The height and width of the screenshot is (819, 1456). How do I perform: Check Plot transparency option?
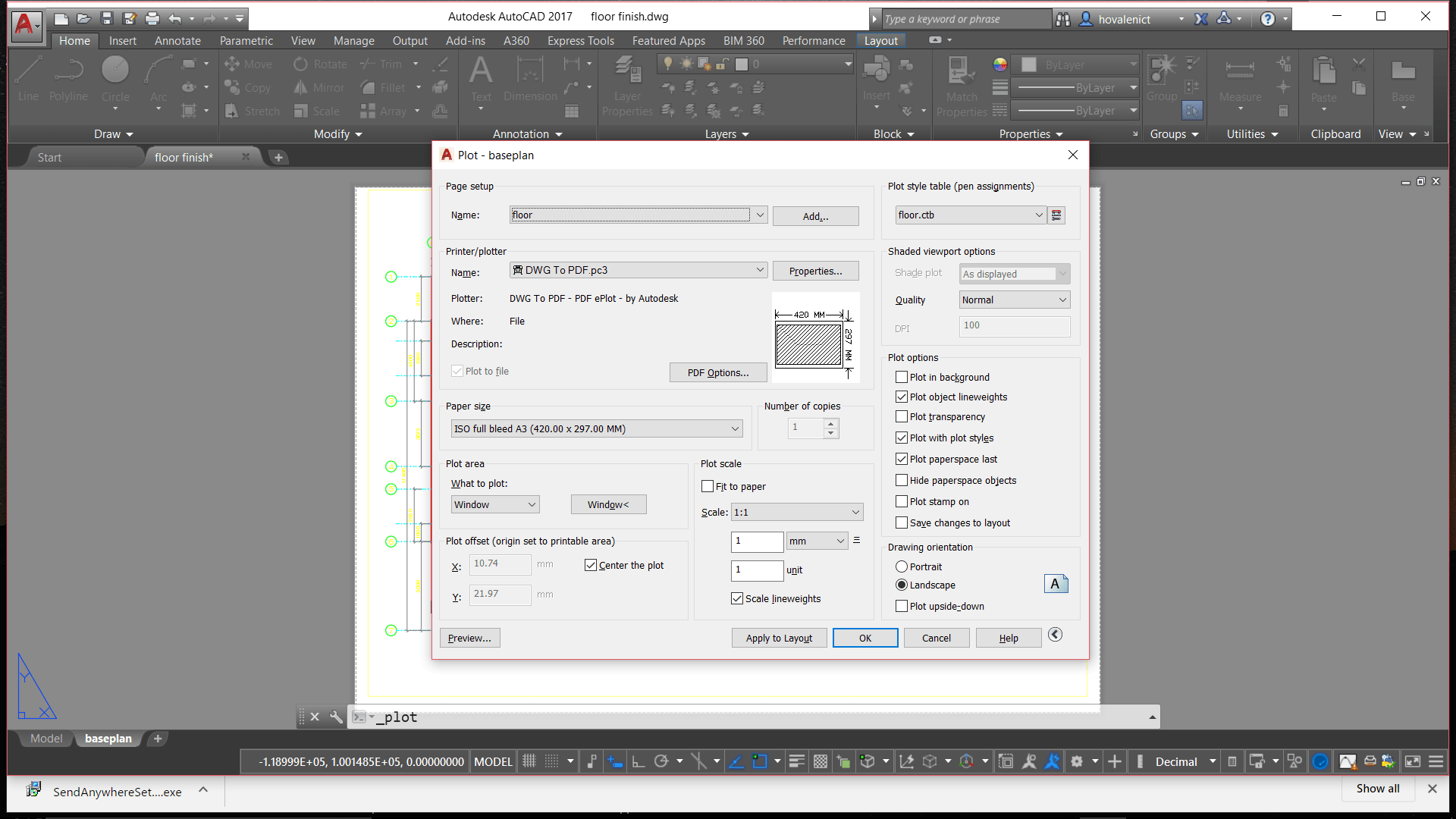tap(901, 416)
